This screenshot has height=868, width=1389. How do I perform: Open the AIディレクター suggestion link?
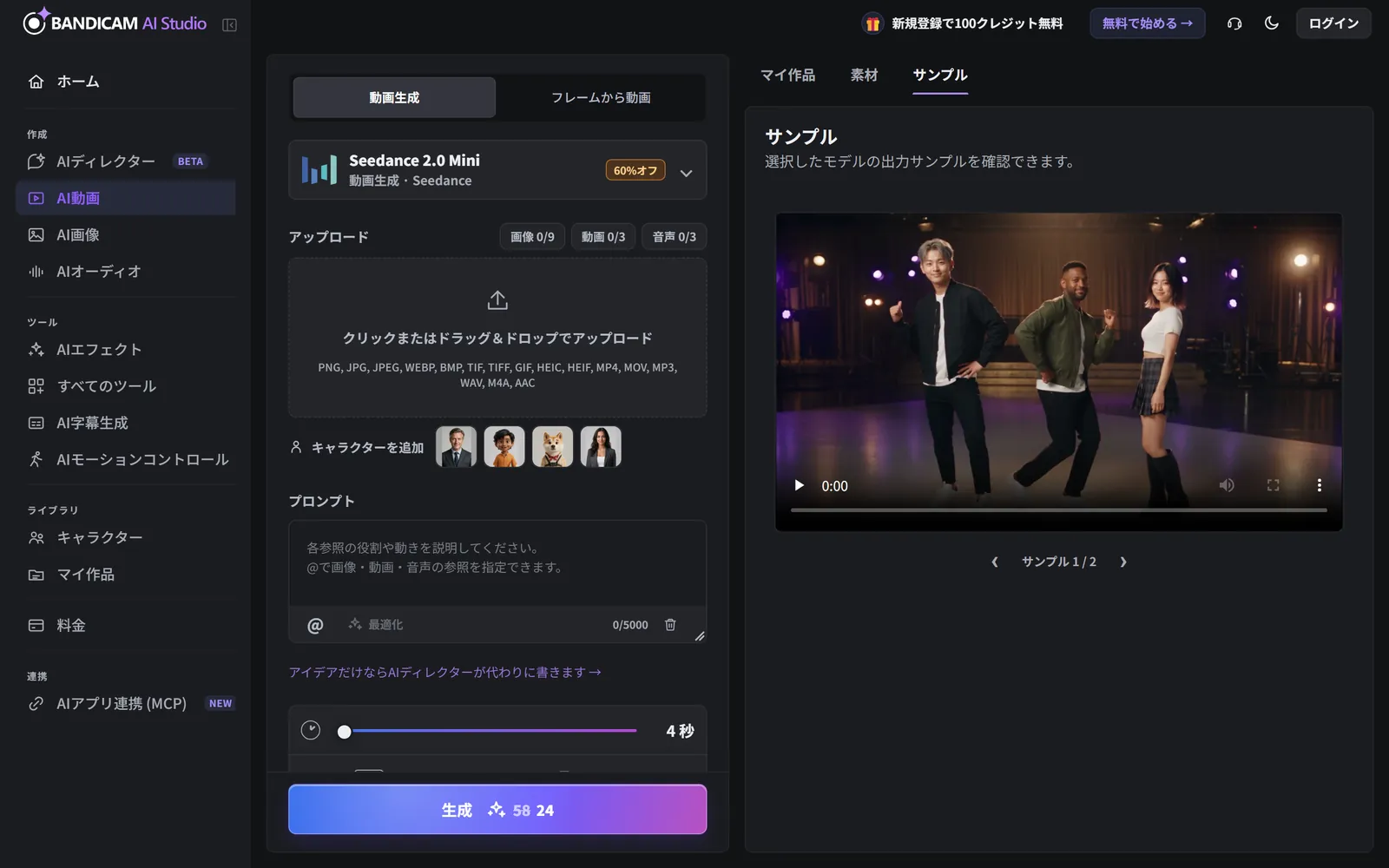(444, 672)
